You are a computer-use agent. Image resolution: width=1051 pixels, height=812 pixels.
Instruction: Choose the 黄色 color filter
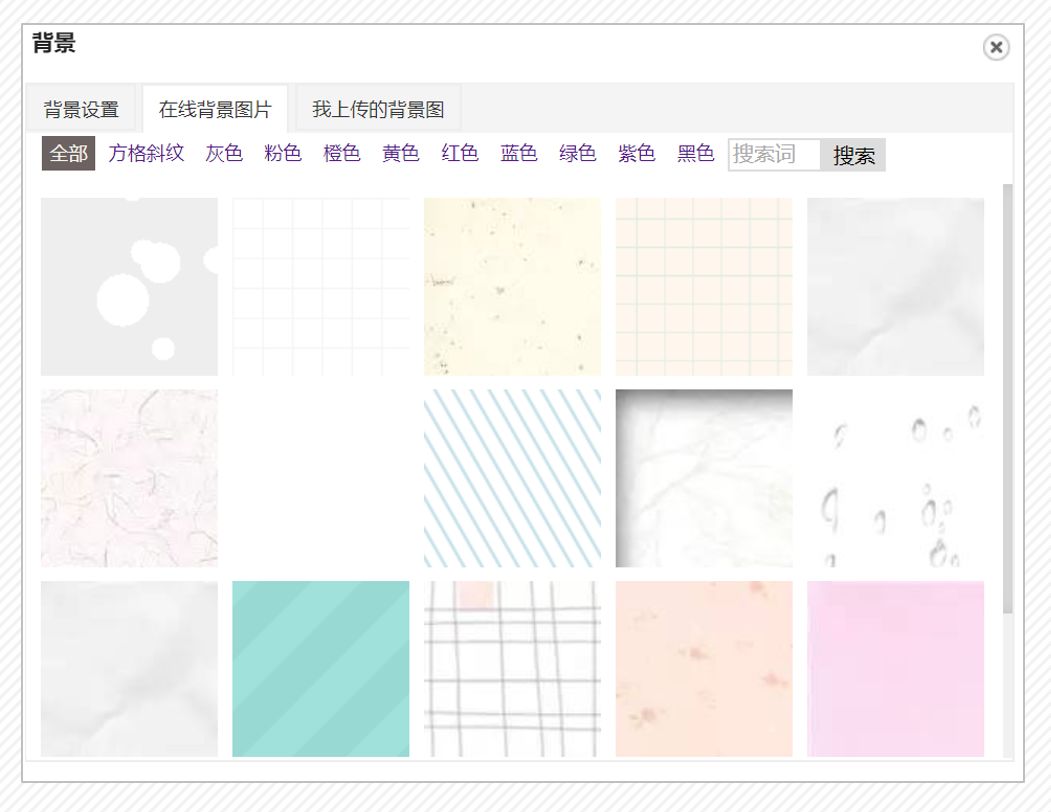401,154
